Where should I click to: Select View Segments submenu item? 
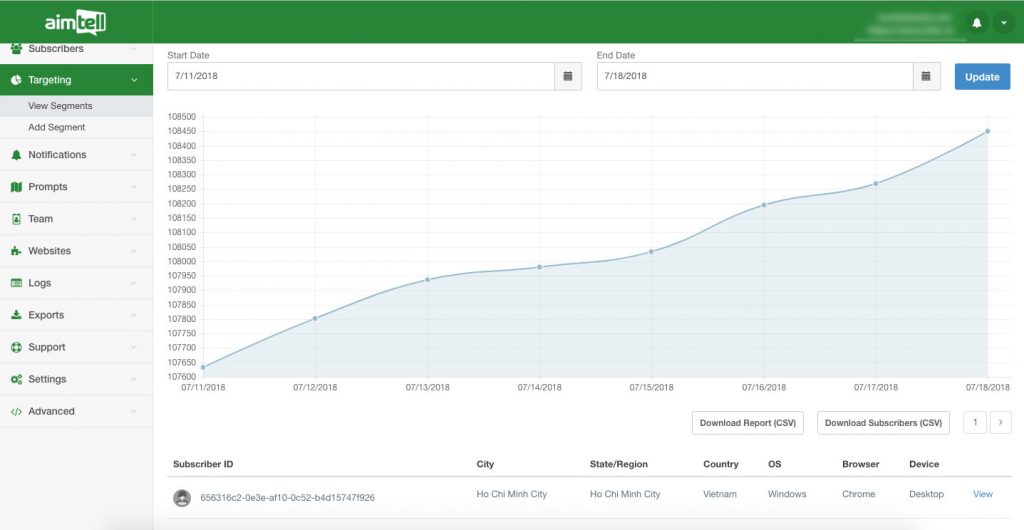click(60, 106)
